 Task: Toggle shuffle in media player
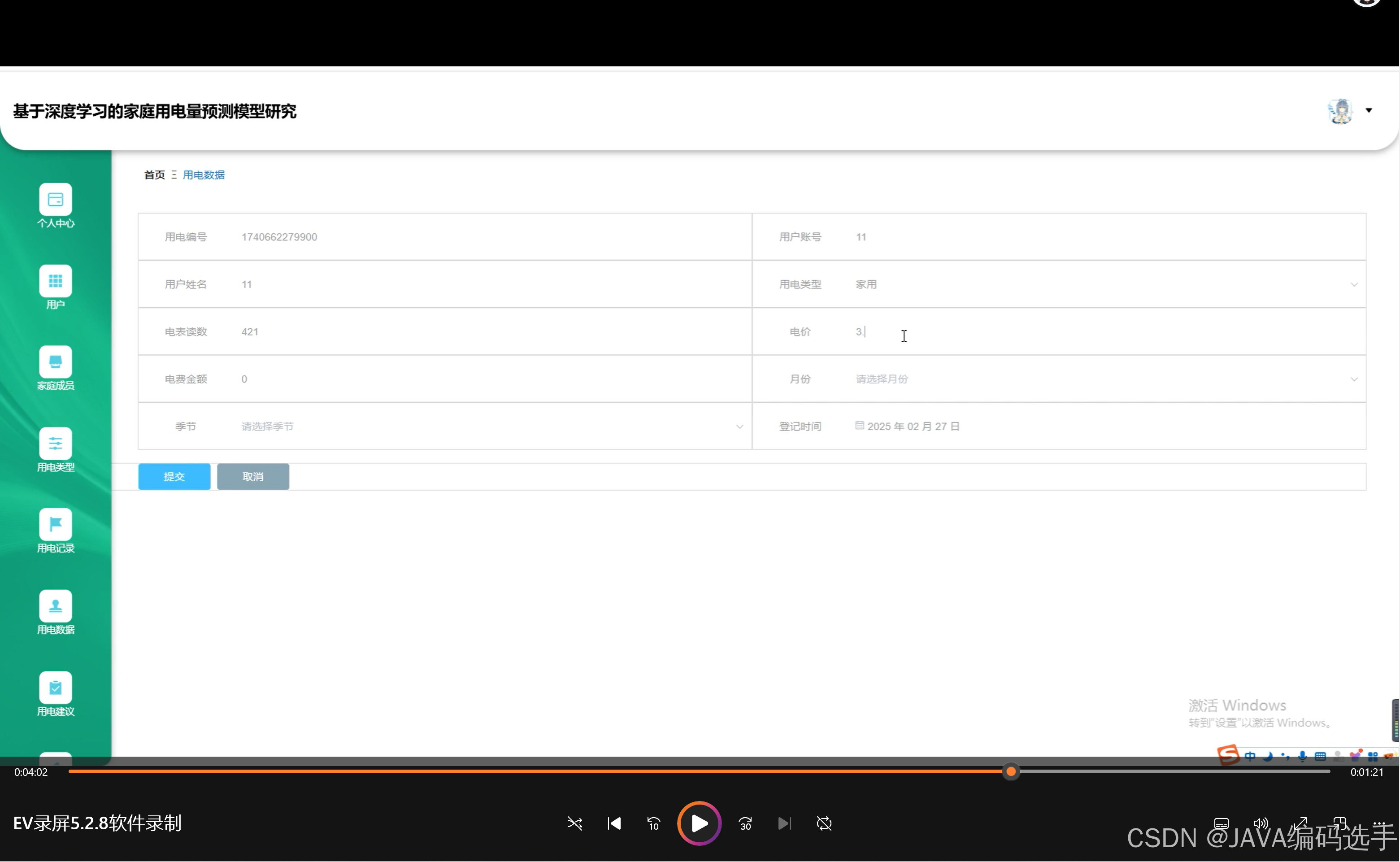[x=574, y=824]
